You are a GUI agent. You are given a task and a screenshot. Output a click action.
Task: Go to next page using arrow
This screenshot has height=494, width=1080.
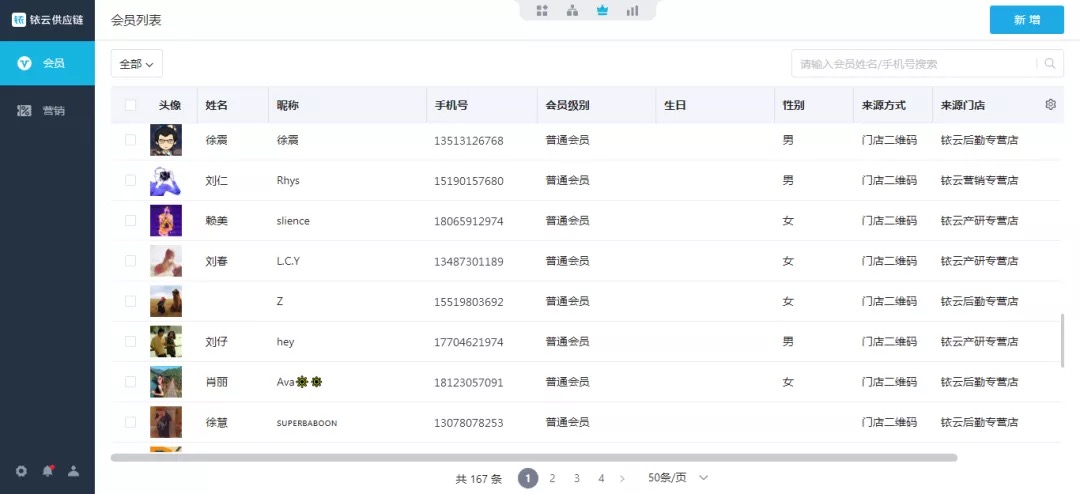(622, 479)
